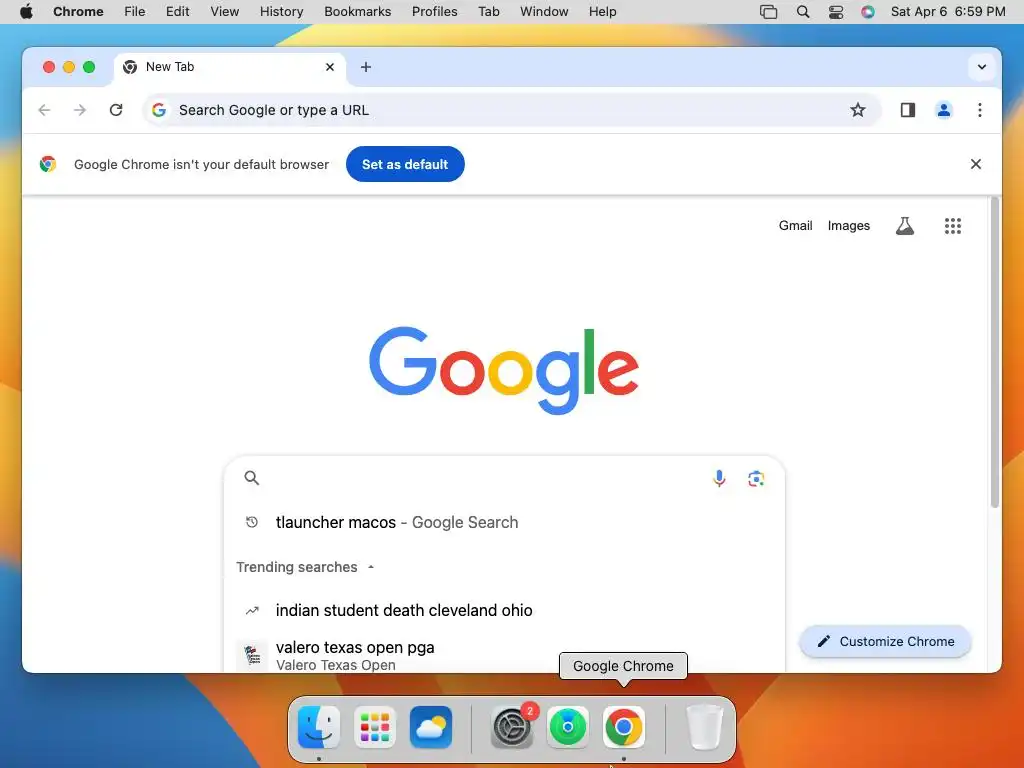Screen dimensions: 1024x768
Task: Select the New Tab tab
Action: point(230,67)
